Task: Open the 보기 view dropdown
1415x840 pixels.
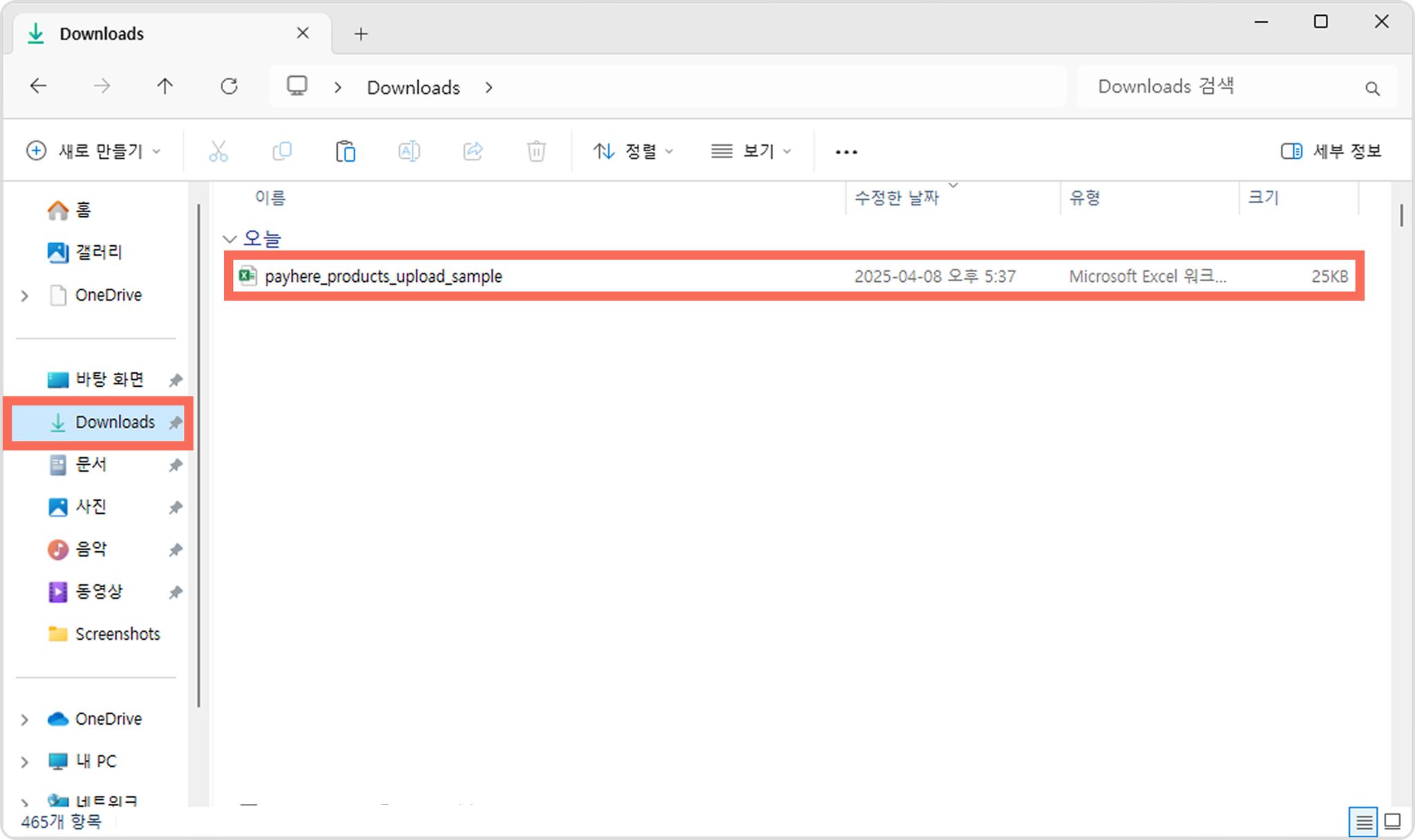Action: (751, 151)
